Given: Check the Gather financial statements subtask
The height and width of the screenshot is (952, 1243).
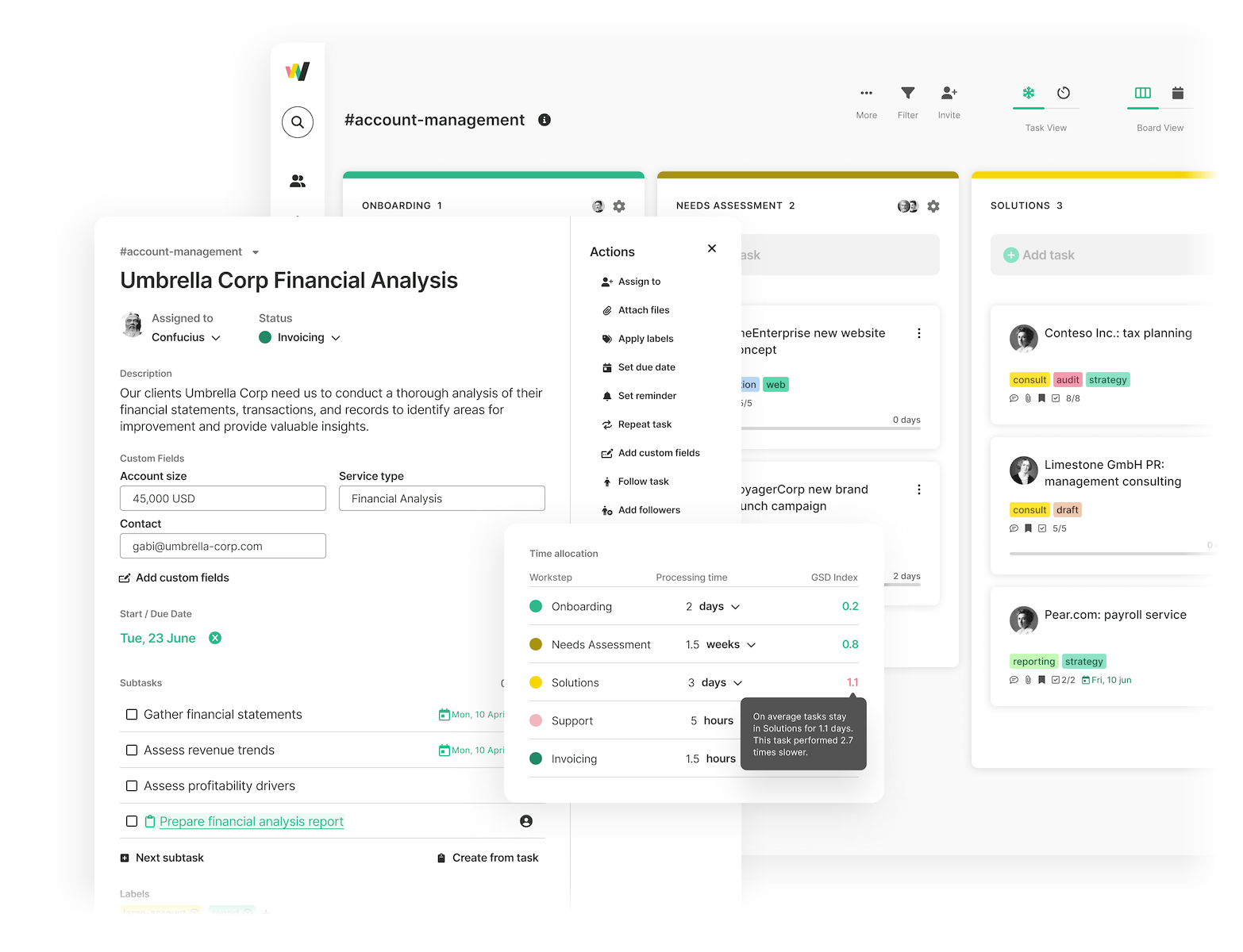Looking at the screenshot, I should 132,715.
